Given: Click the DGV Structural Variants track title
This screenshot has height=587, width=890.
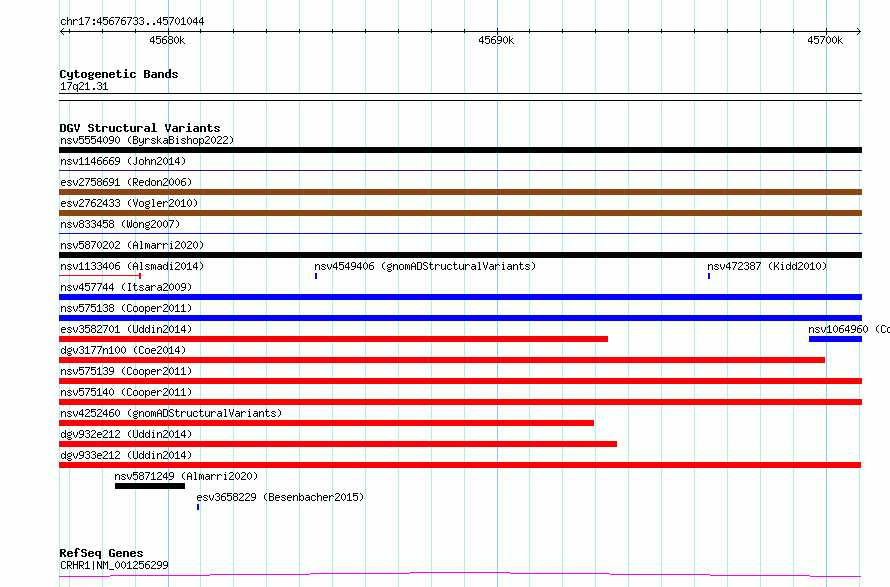Looking at the screenshot, I should [x=140, y=128].
